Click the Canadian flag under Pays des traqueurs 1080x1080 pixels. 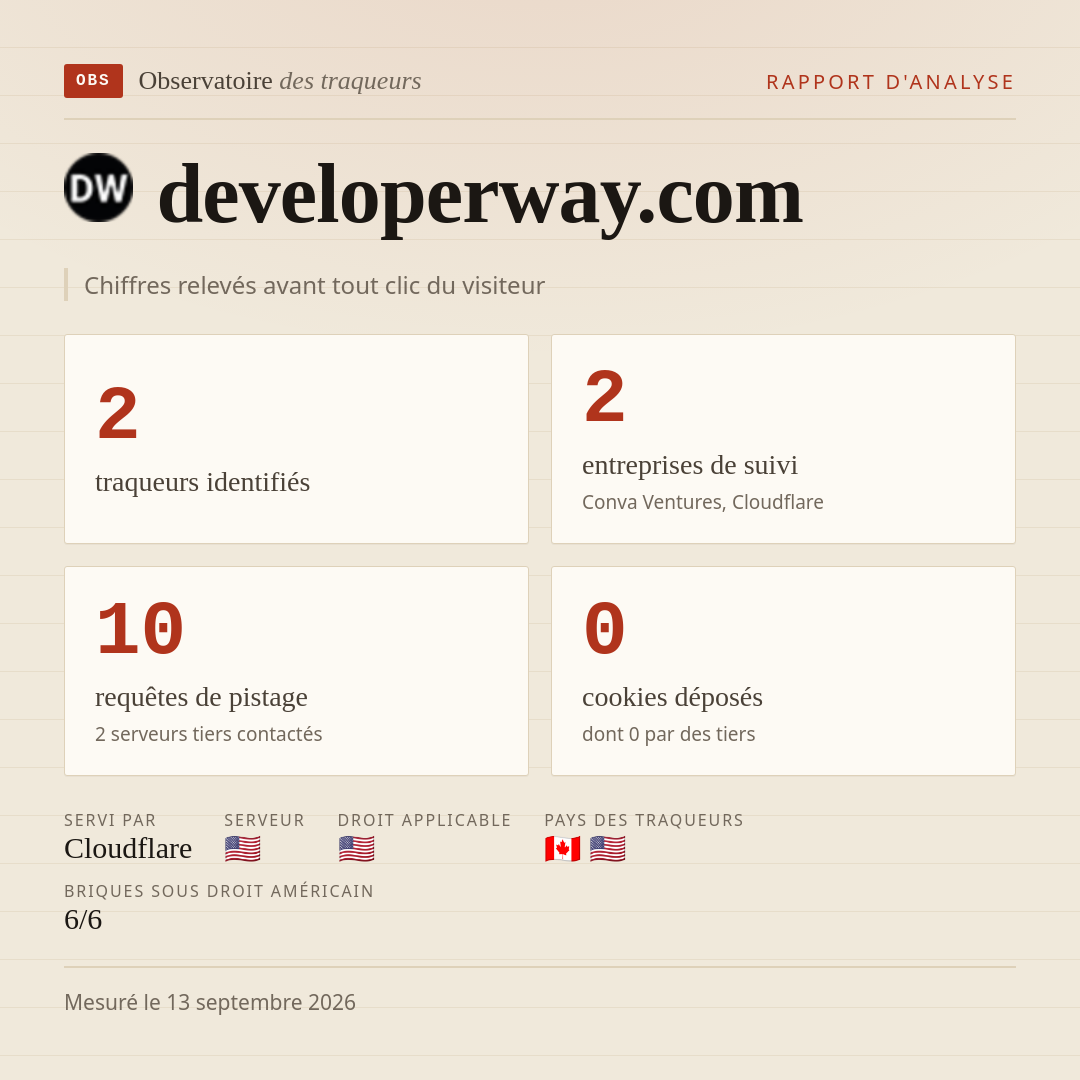coord(562,849)
